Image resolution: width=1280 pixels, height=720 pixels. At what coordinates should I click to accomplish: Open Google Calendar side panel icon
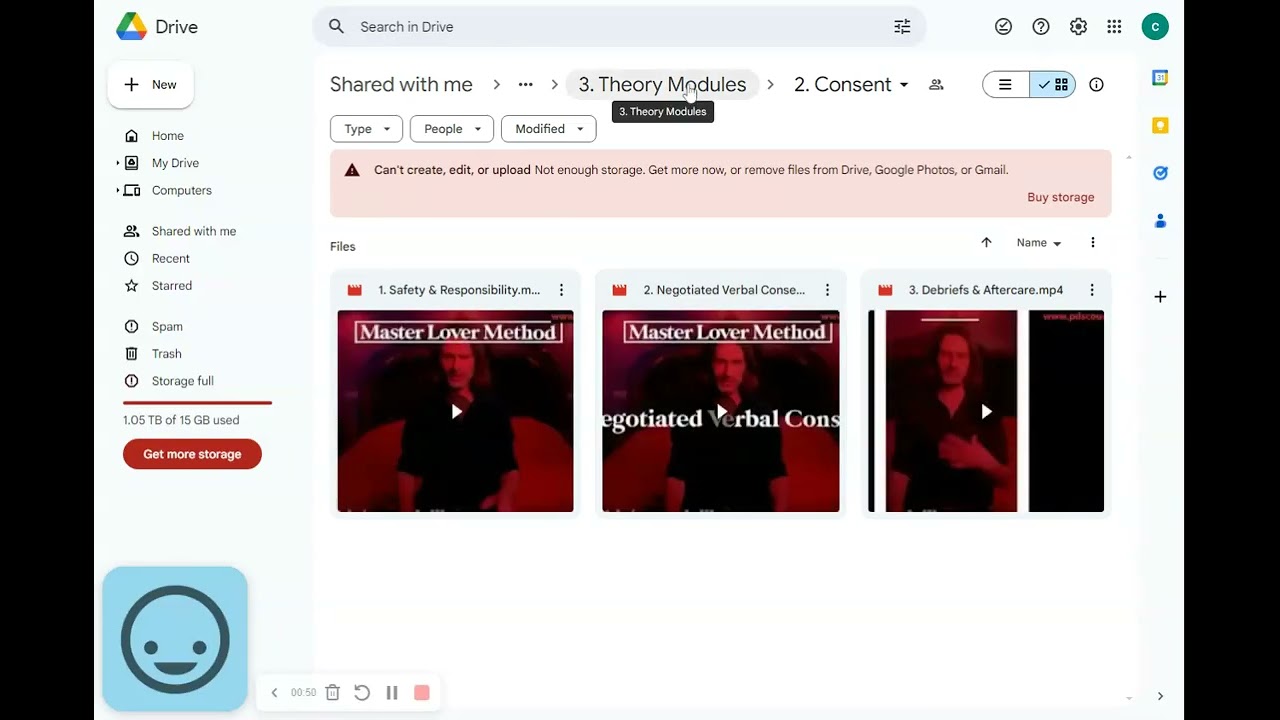[x=1160, y=78]
